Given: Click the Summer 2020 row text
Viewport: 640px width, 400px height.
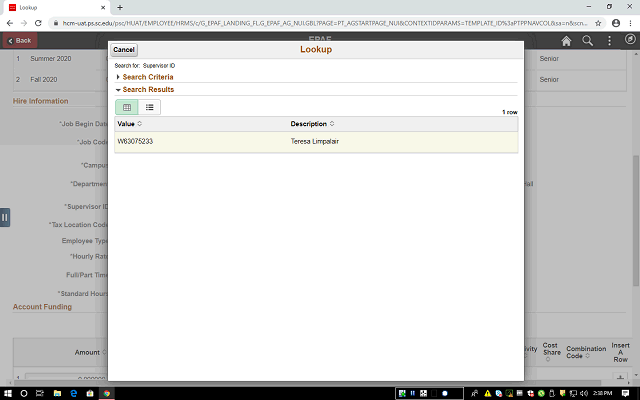Looking at the screenshot, I should (51, 59).
